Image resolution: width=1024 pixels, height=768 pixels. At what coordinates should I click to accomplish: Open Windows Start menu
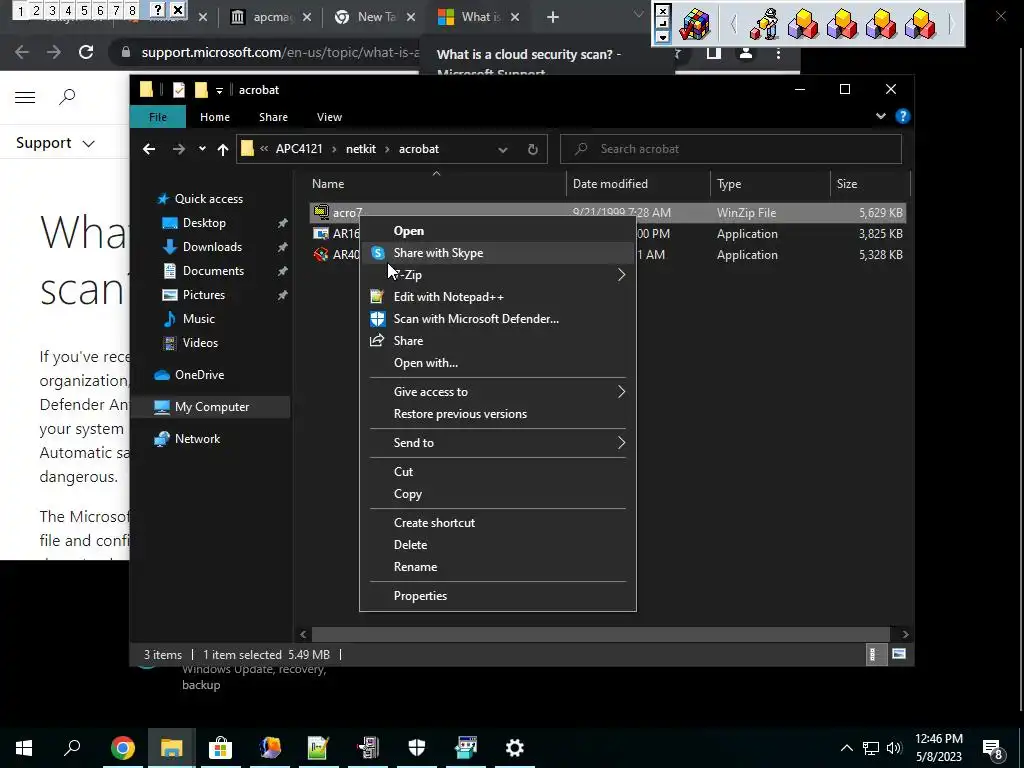tap(24, 748)
